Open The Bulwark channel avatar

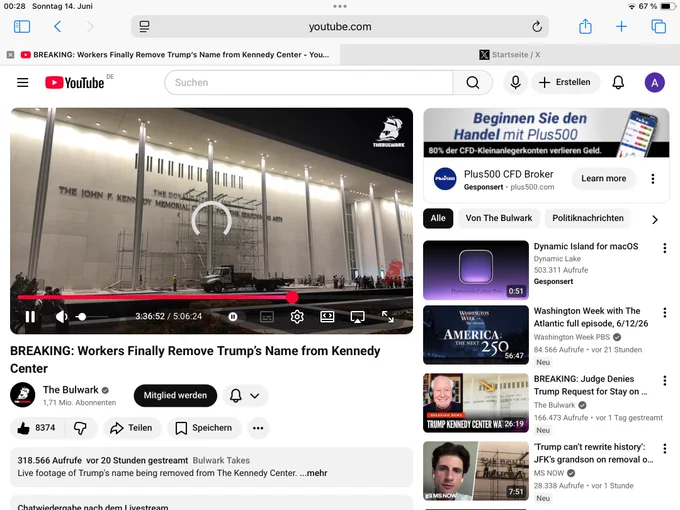[23, 395]
